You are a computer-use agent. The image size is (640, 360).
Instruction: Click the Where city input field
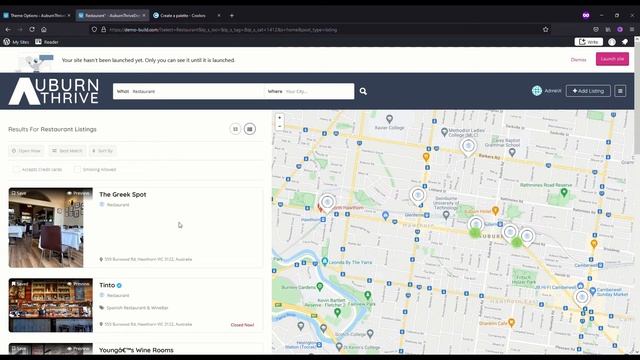[x=309, y=91]
